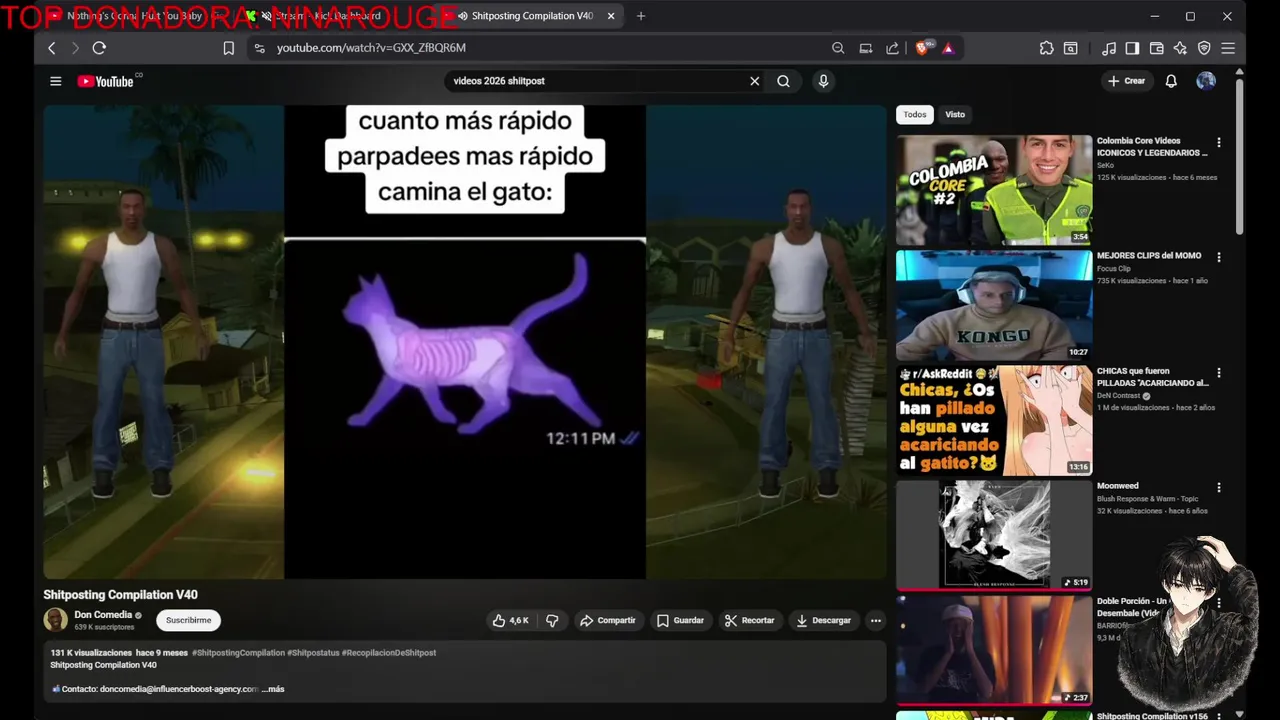
Task: Open the tab search window icon
Action: tap(1070, 48)
